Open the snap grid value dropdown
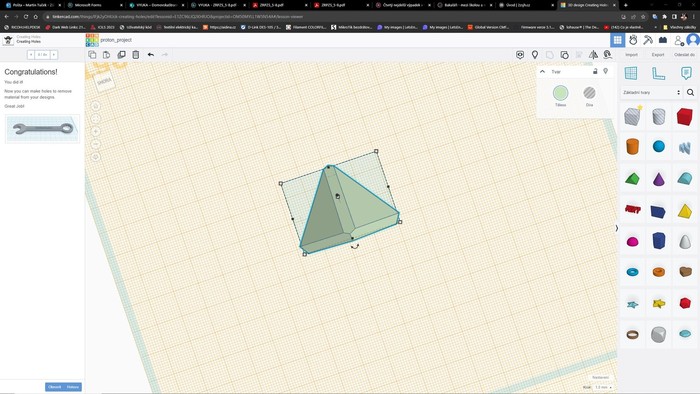 point(603,387)
